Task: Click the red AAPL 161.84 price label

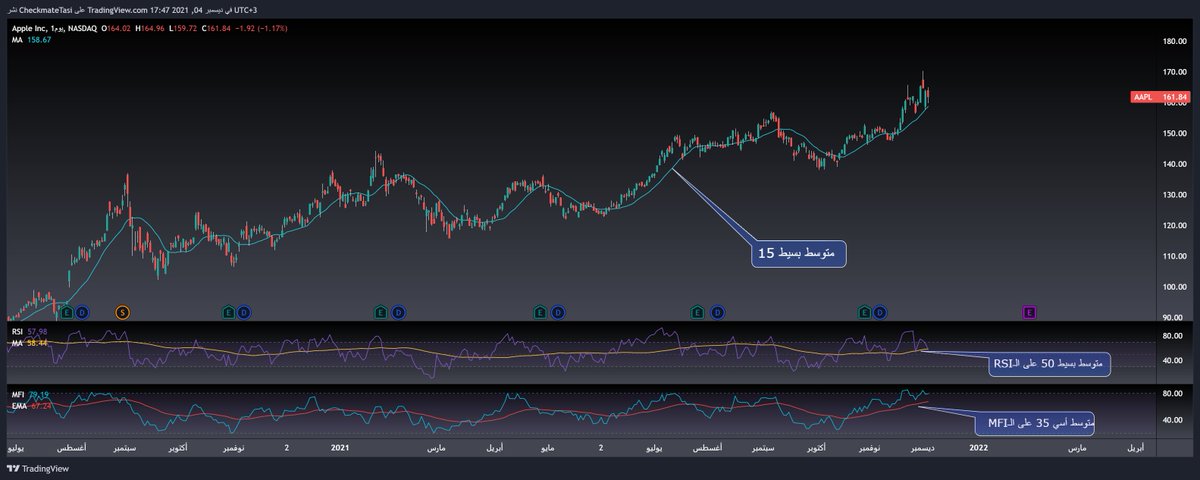Action: pyautogui.click(x=1162, y=97)
